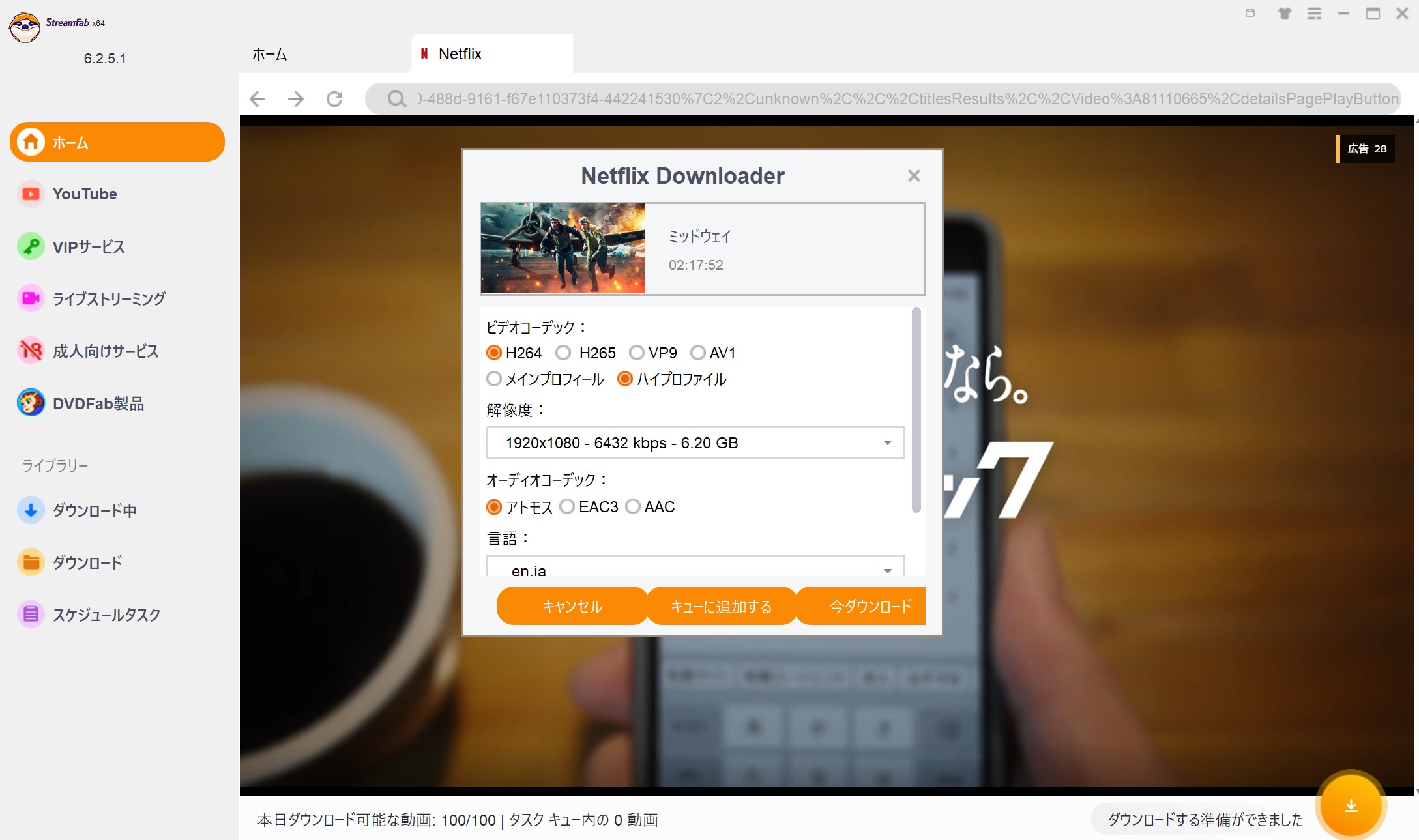Open downloading-in-progress arrow icon
The height and width of the screenshot is (840, 1419).
click(x=31, y=510)
